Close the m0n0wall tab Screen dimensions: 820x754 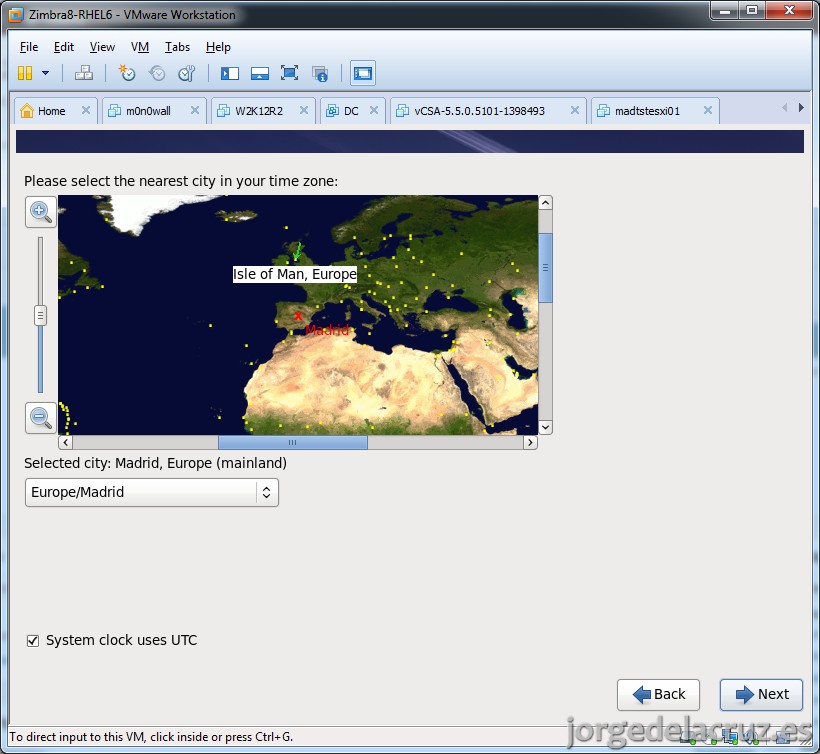pos(195,110)
